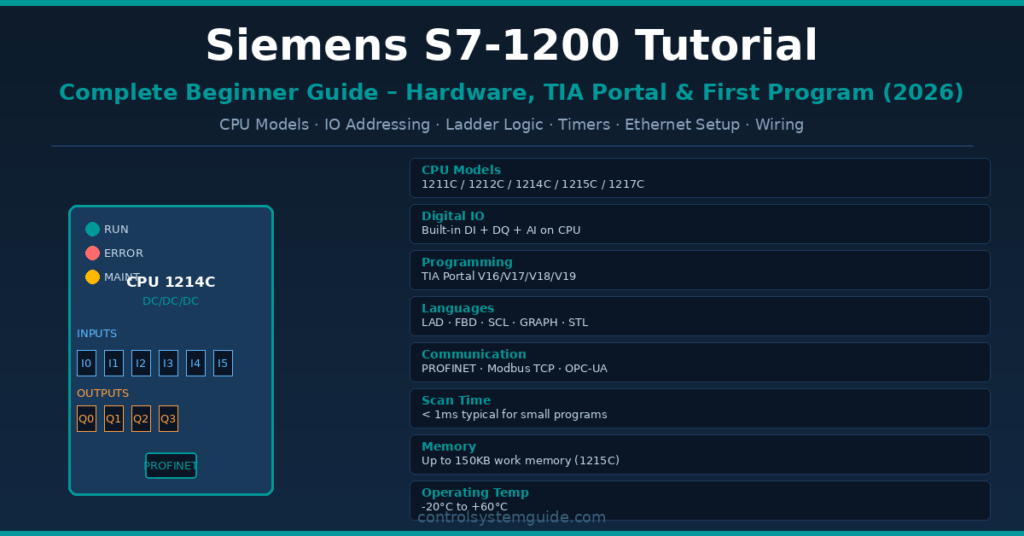Click the INPUTS section label
Viewport: 1024px width, 536px height.
pos(97,334)
